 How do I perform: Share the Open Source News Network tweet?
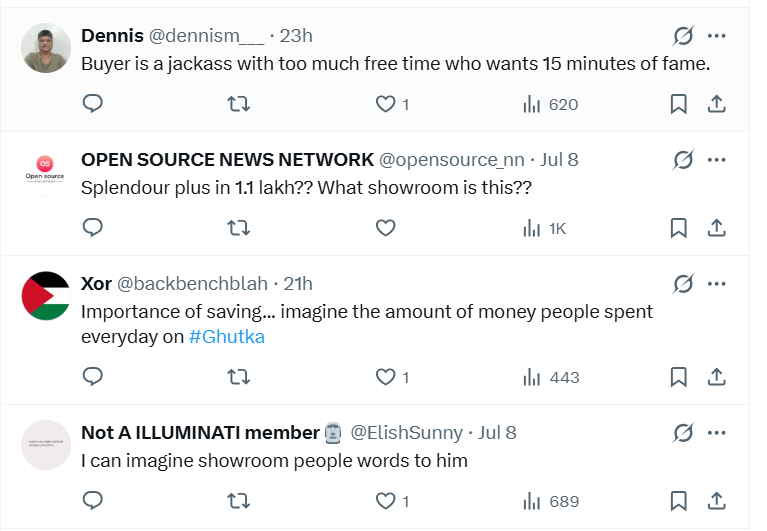(x=717, y=228)
